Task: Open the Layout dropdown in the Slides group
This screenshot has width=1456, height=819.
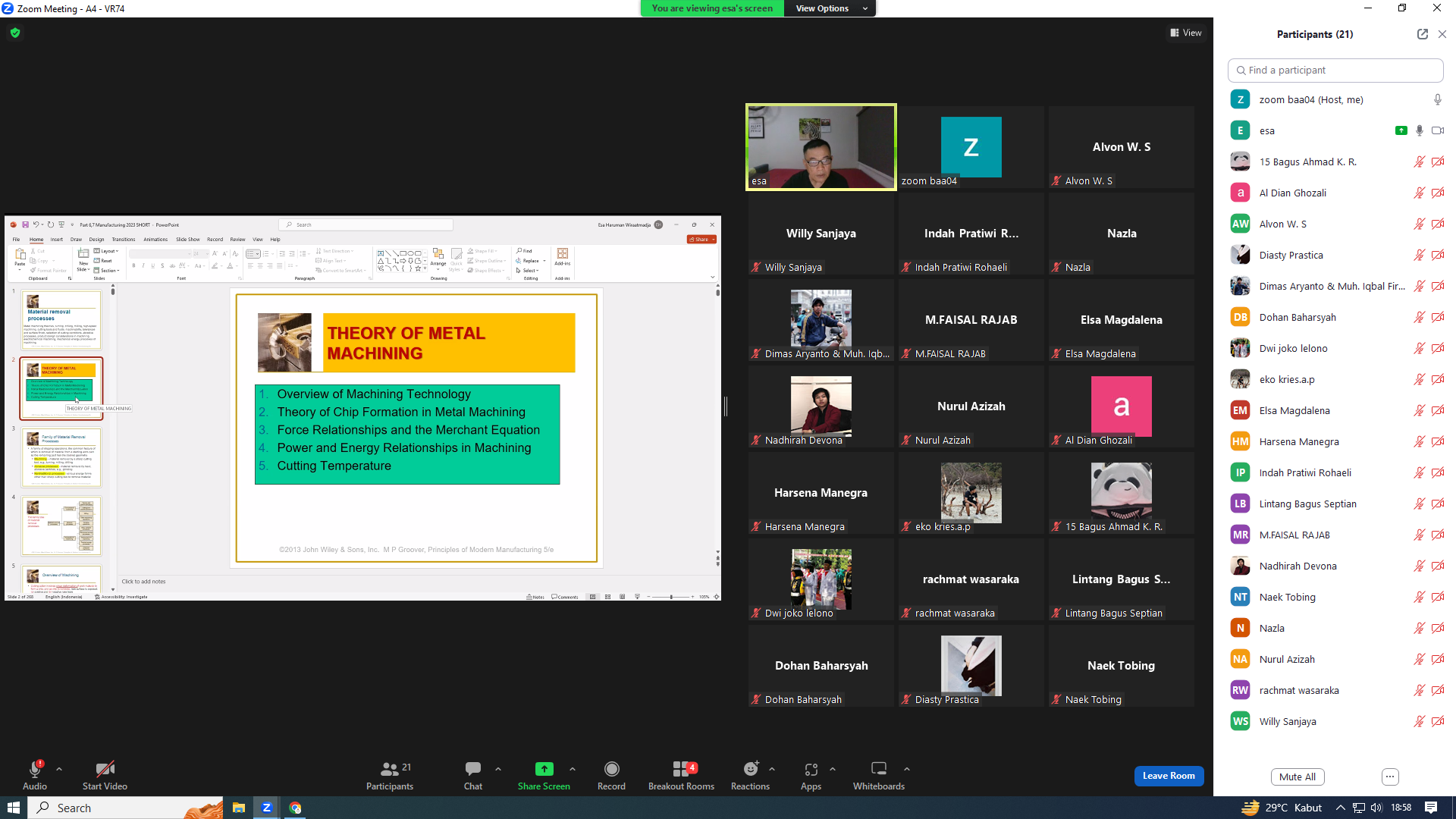Action: 106,251
